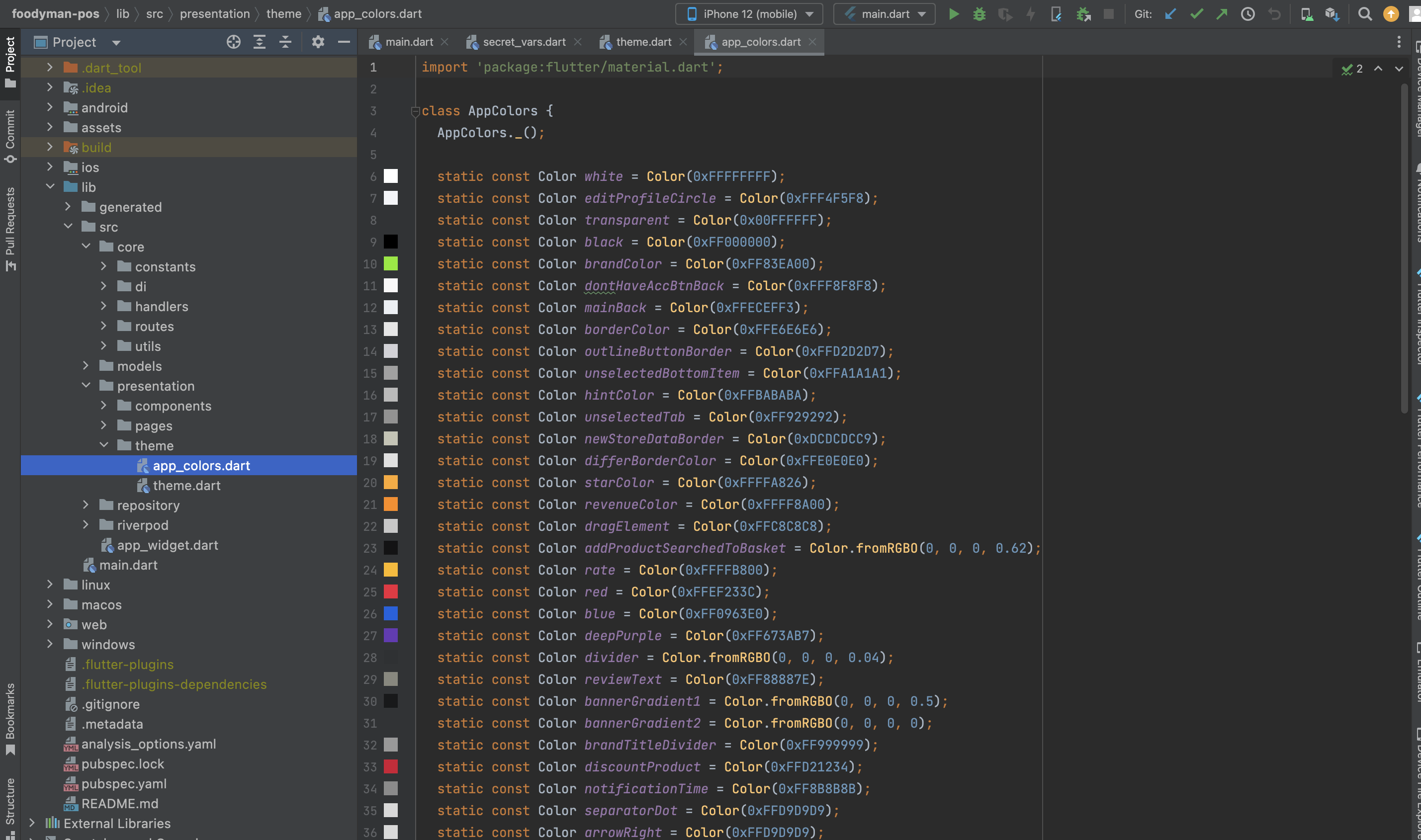This screenshot has height=840, width=1421.
Task: Click 'foodyman-pos' breadcrumb root
Action: pyautogui.click(x=56, y=13)
